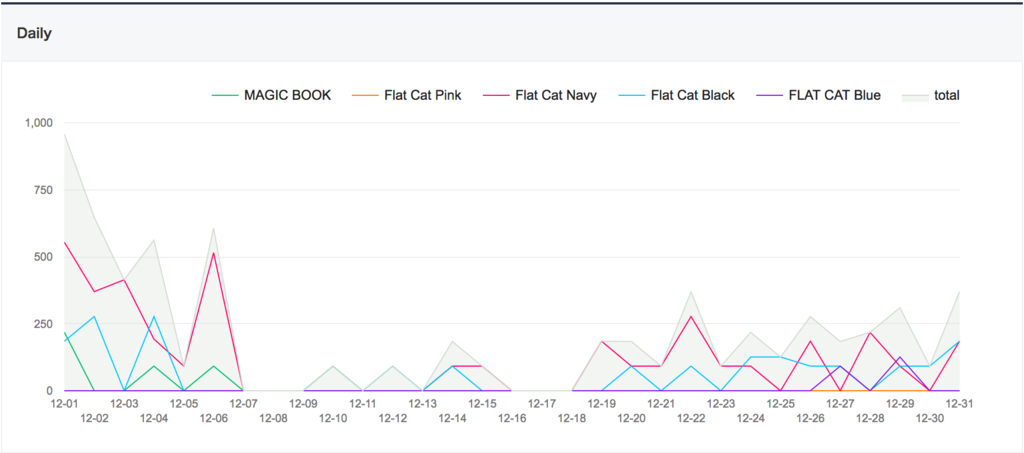
Task: Click the grey total legend swatch box
Action: 915,96
